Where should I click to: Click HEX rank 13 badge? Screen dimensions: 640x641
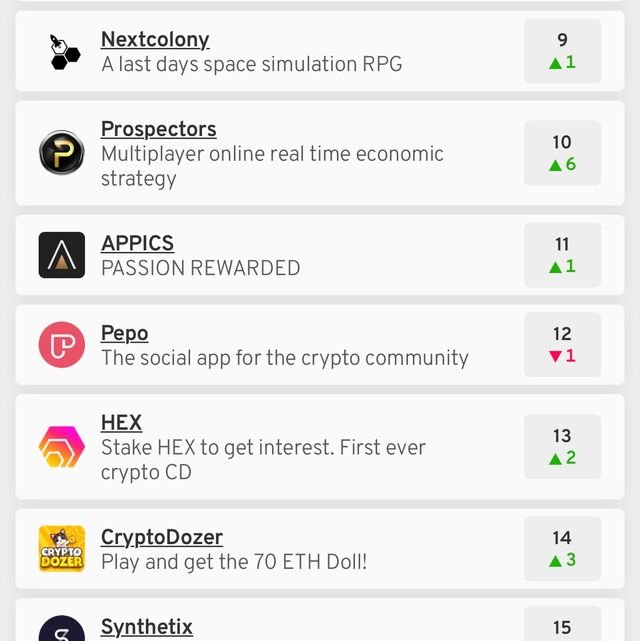coord(562,447)
